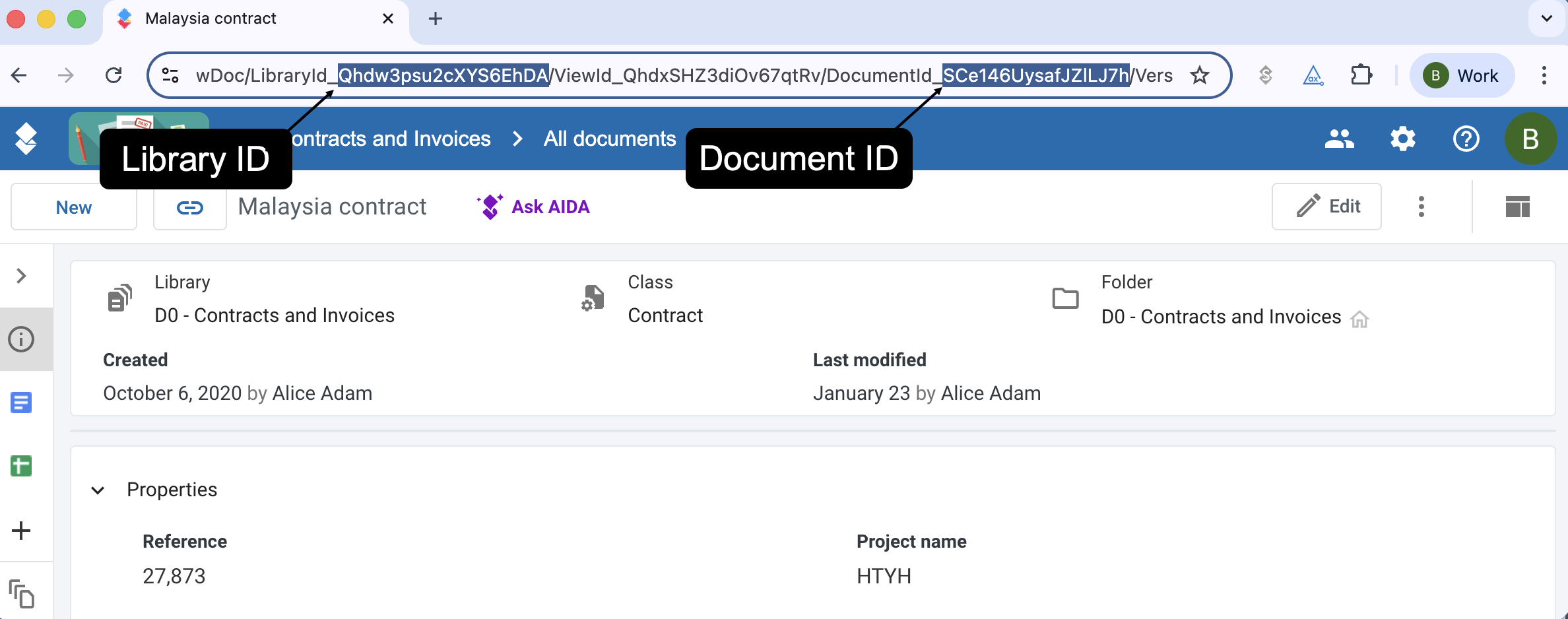
Task: Click the folder icon next to Folder
Action: (1065, 298)
